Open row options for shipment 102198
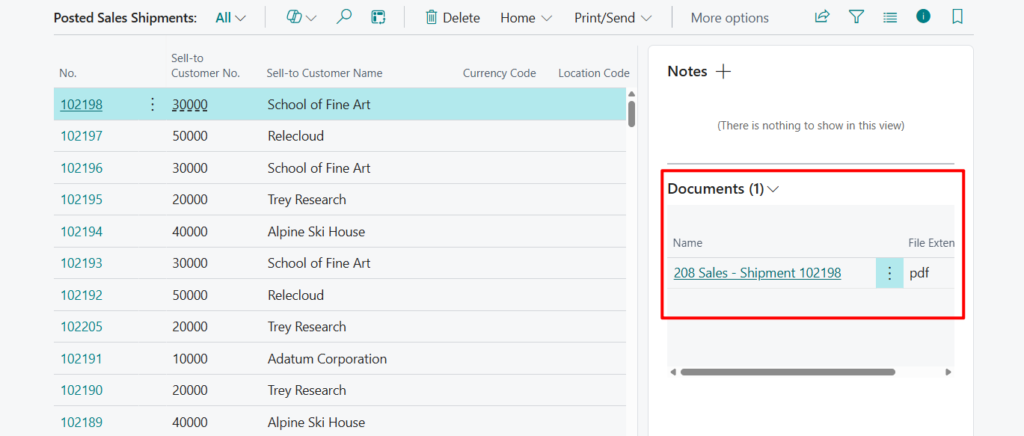 [x=152, y=104]
